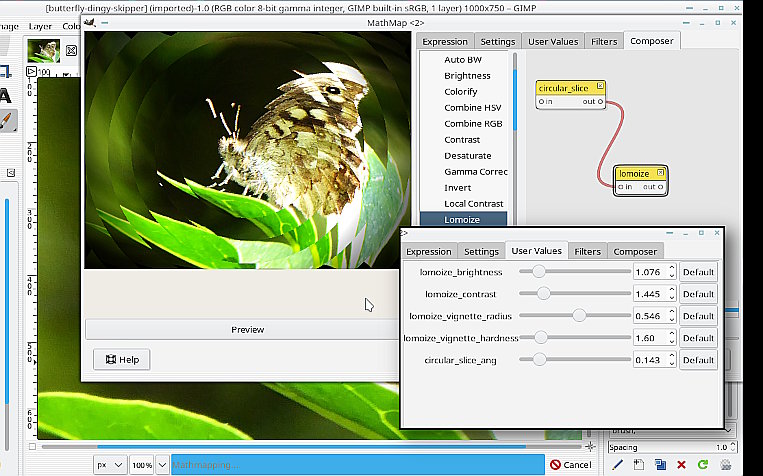The width and height of the screenshot is (763, 476).
Task: Close the butterfly image tab with X
Action: [x=72, y=51]
